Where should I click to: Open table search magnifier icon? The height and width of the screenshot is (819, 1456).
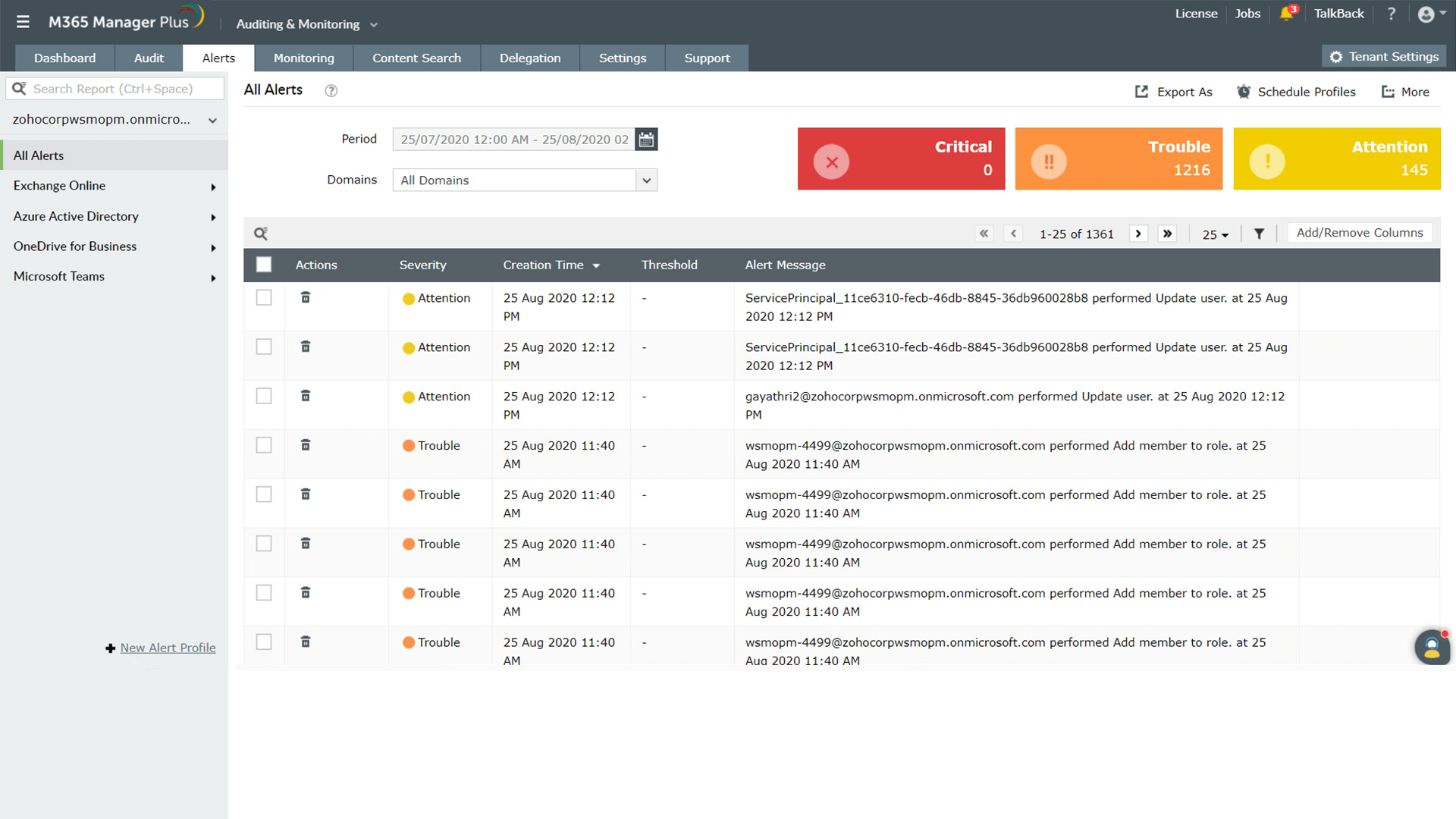(x=260, y=234)
